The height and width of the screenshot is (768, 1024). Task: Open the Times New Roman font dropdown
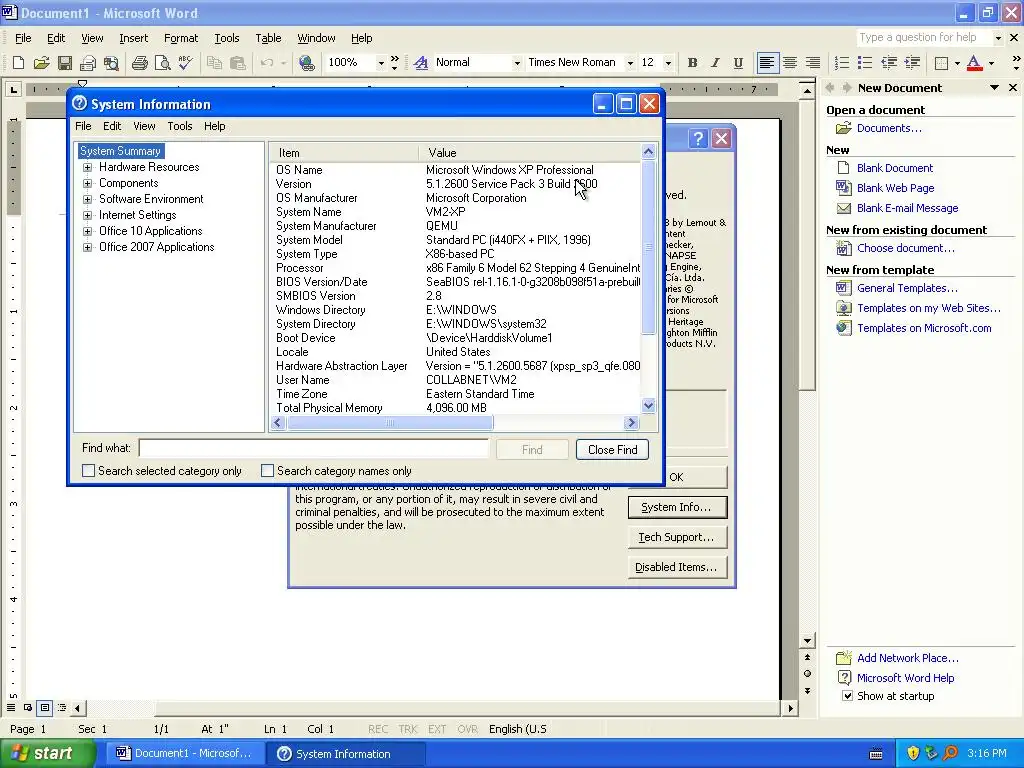(x=630, y=63)
